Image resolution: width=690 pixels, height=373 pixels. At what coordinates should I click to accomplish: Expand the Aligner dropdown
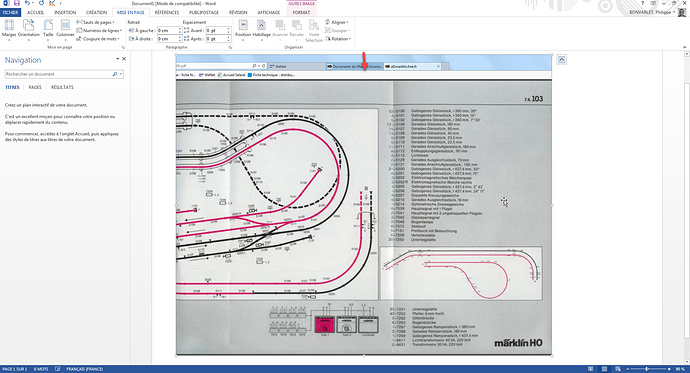tap(337, 22)
